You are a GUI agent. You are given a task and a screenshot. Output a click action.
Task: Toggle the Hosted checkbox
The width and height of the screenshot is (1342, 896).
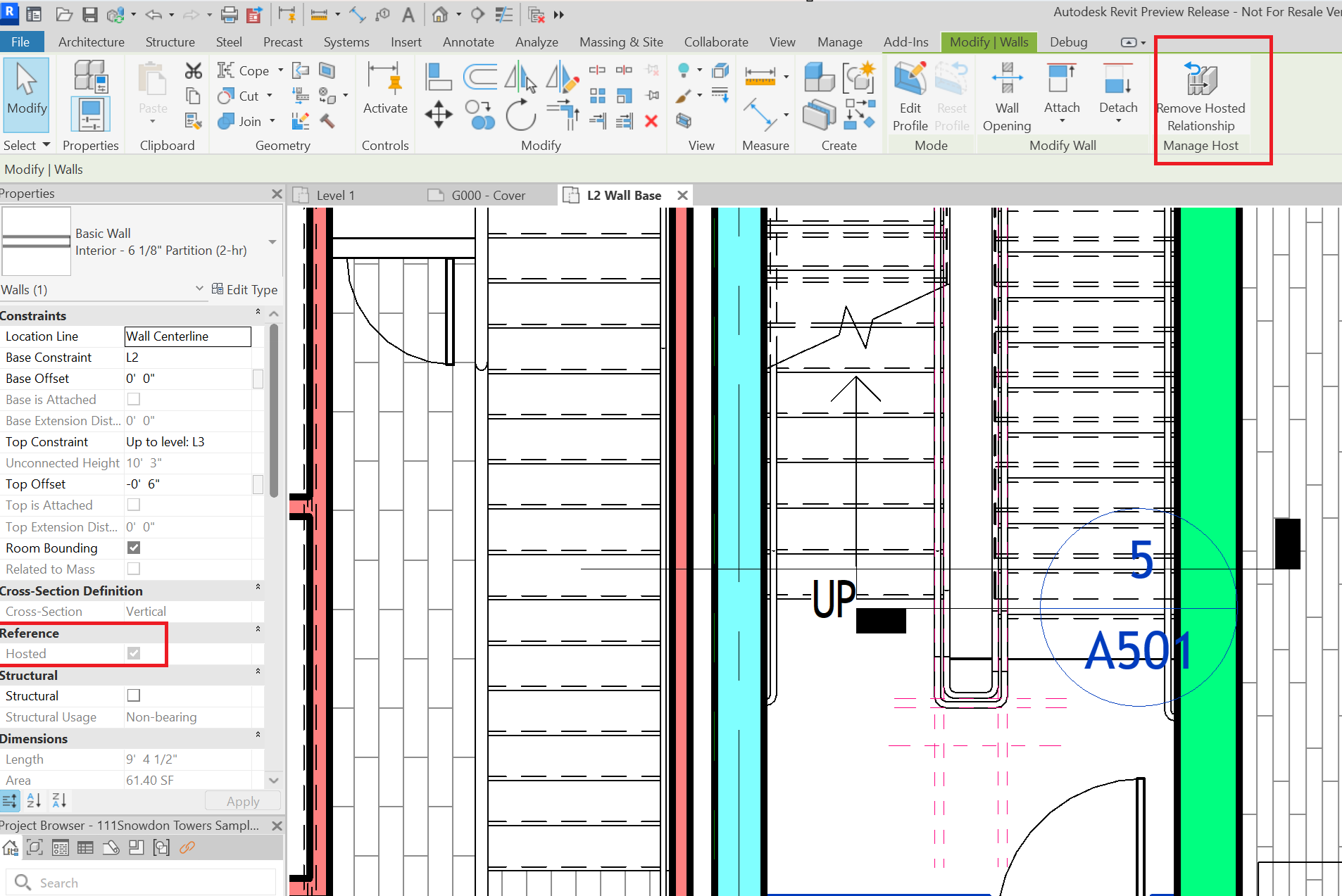point(134,653)
